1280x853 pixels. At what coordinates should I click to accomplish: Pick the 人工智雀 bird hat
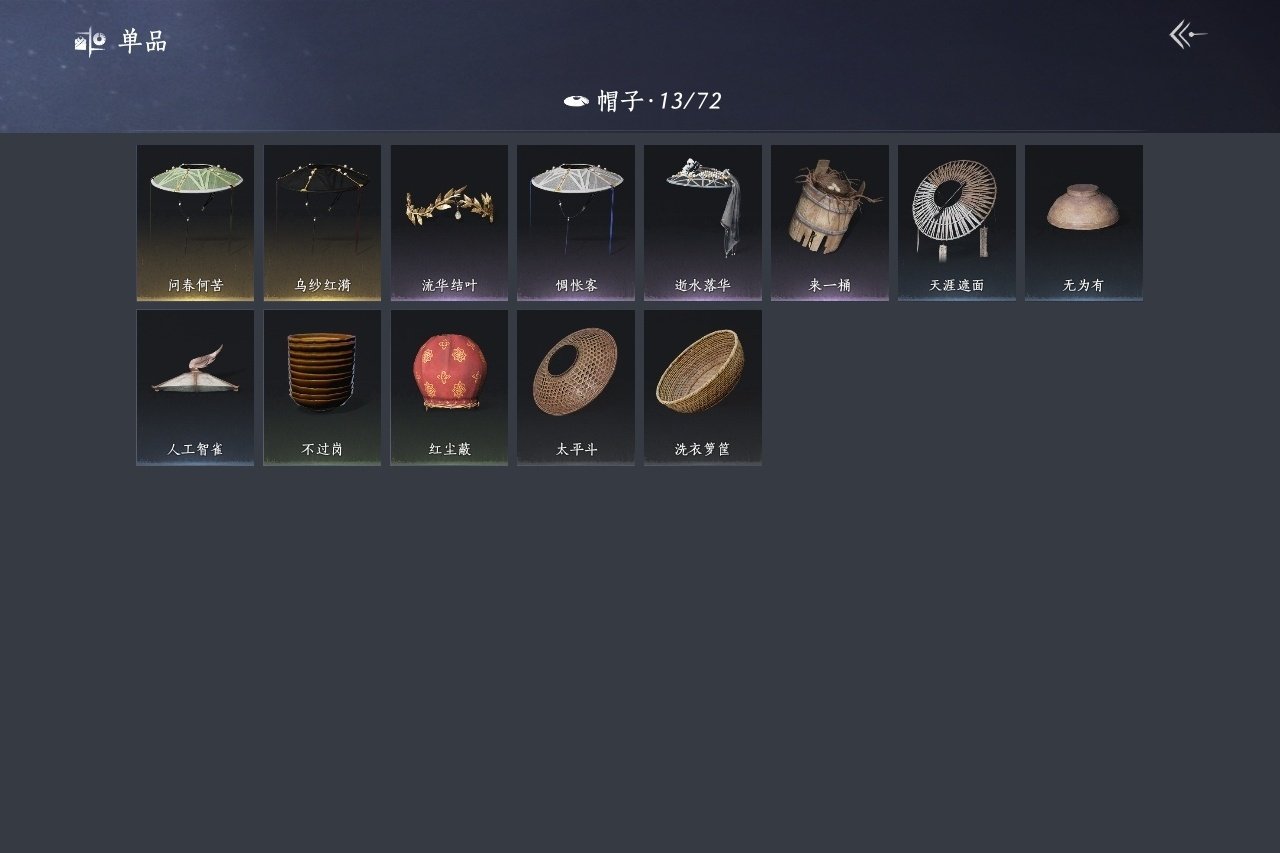tap(195, 388)
